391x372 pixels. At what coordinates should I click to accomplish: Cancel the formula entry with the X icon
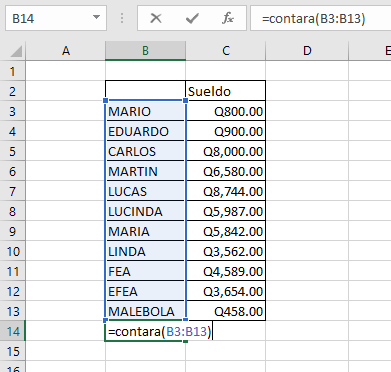[156, 18]
